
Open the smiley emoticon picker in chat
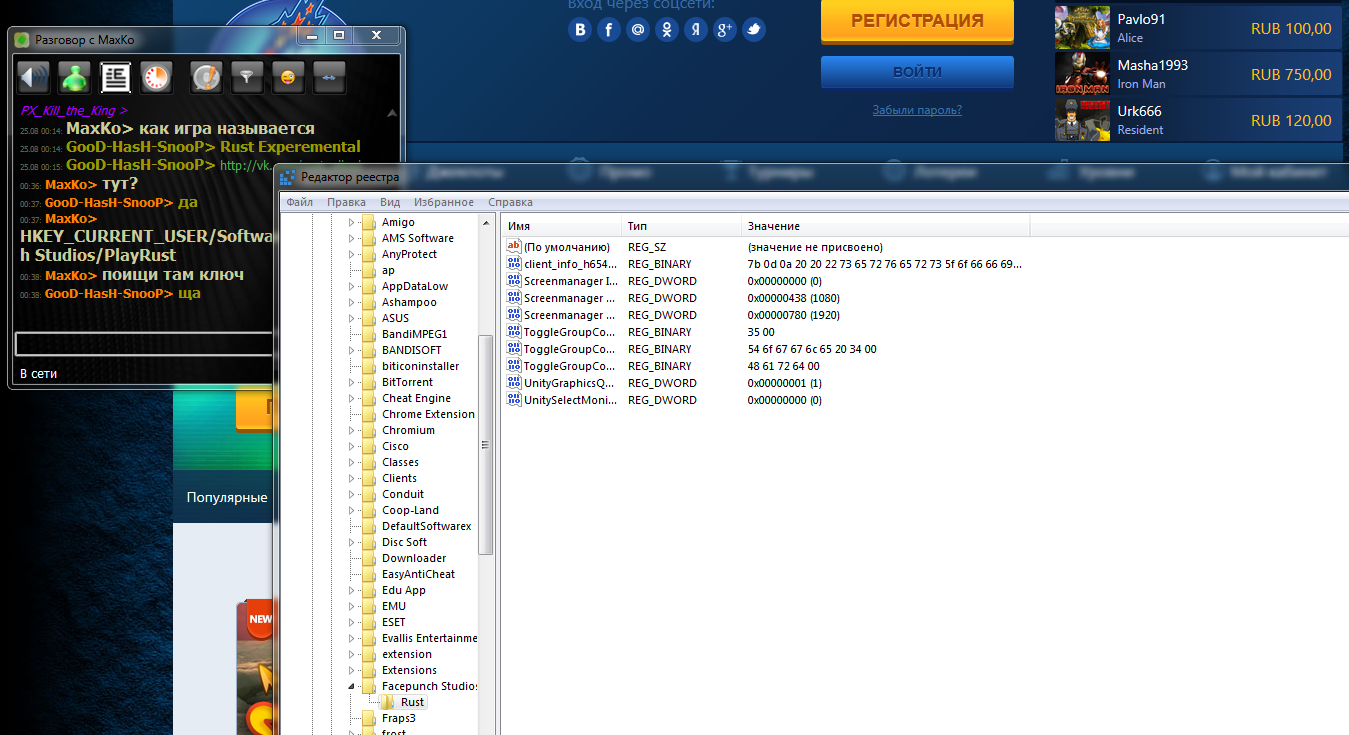[288, 77]
